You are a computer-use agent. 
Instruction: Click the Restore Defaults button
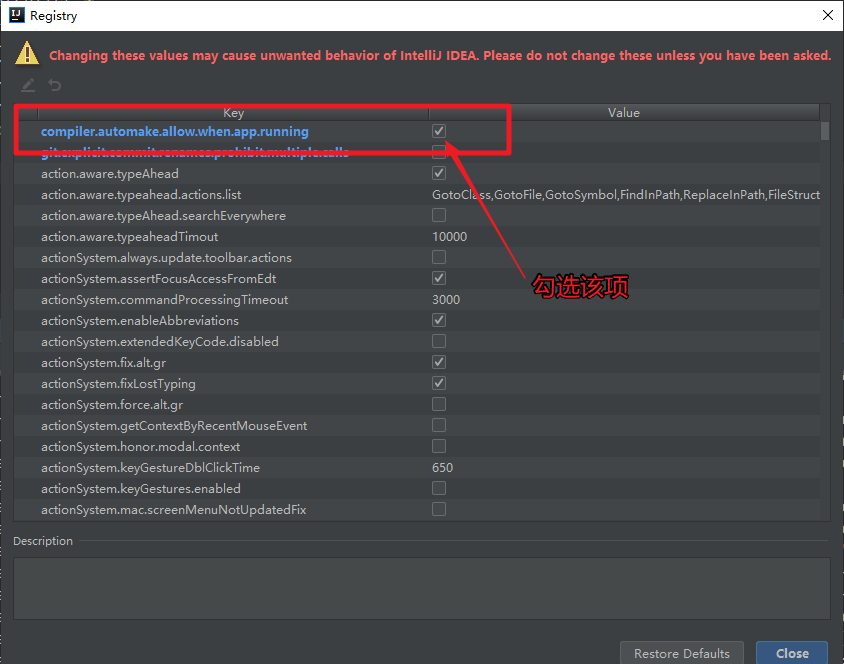pyautogui.click(x=681, y=653)
